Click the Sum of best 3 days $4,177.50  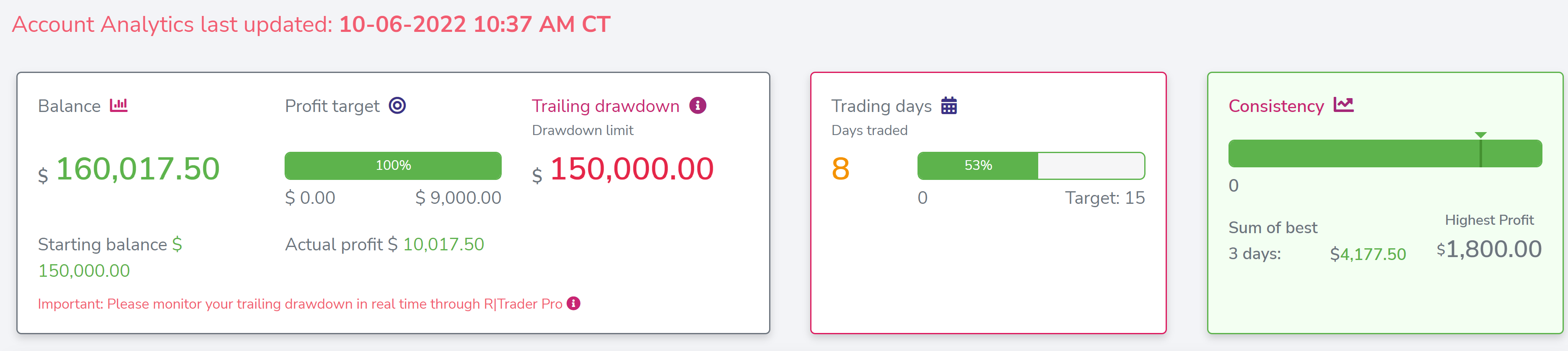pyautogui.click(x=1368, y=254)
